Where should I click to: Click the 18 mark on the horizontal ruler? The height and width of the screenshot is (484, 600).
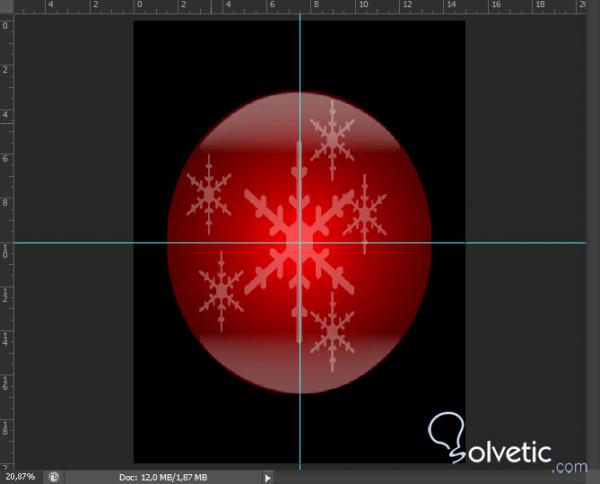pyautogui.click(x=540, y=5)
